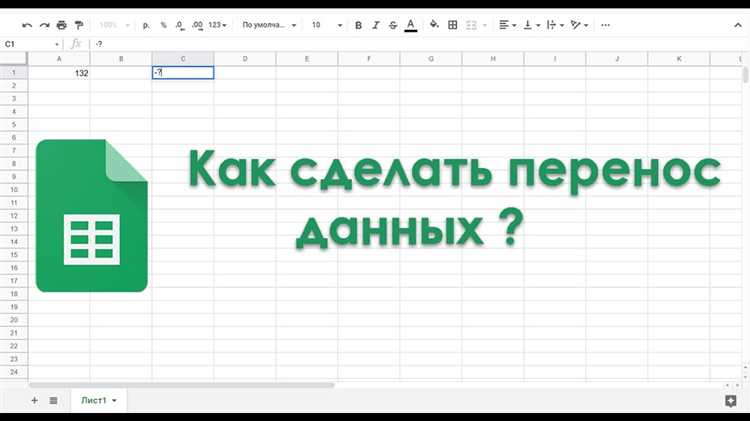Select column F header
Viewport: 750px width, 421px height.
[x=369, y=59]
